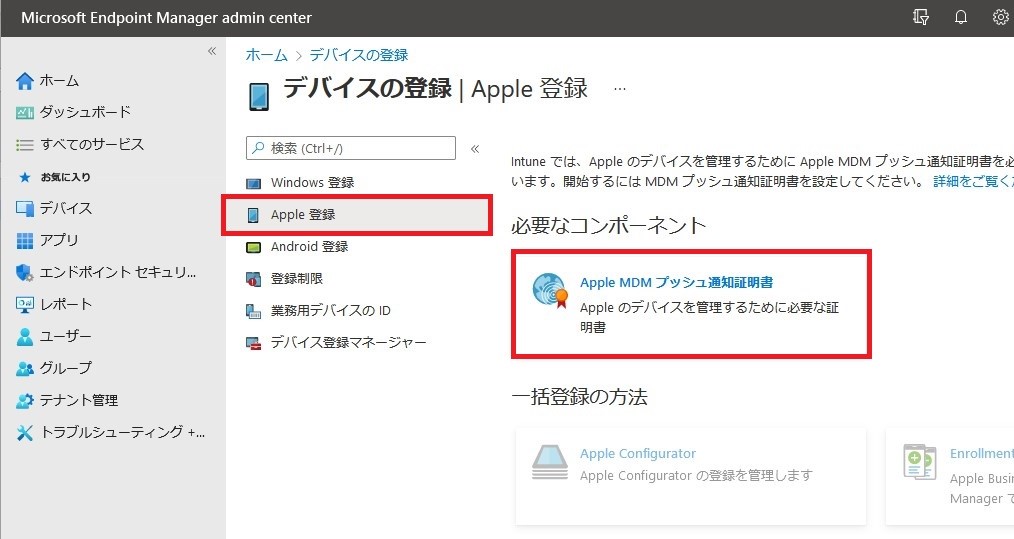The width and height of the screenshot is (1014, 539).
Task: Click the Tenant administration gear icon
Action: [x=25, y=401]
